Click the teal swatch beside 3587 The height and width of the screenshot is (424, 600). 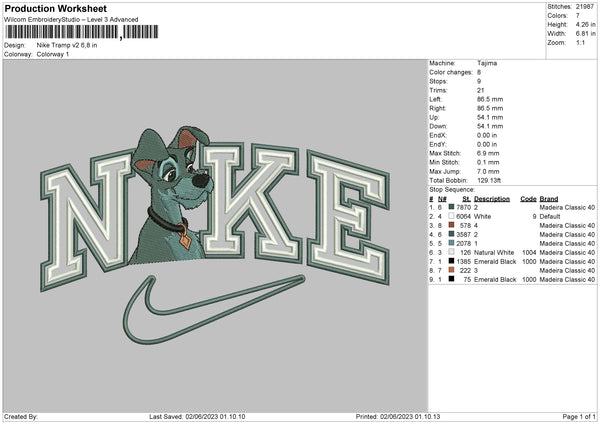pyautogui.click(x=451, y=234)
